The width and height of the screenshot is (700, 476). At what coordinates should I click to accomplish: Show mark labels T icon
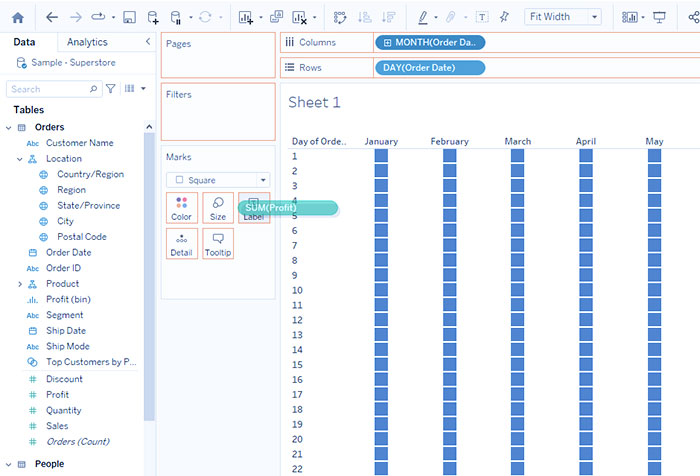[x=482, y=17]
